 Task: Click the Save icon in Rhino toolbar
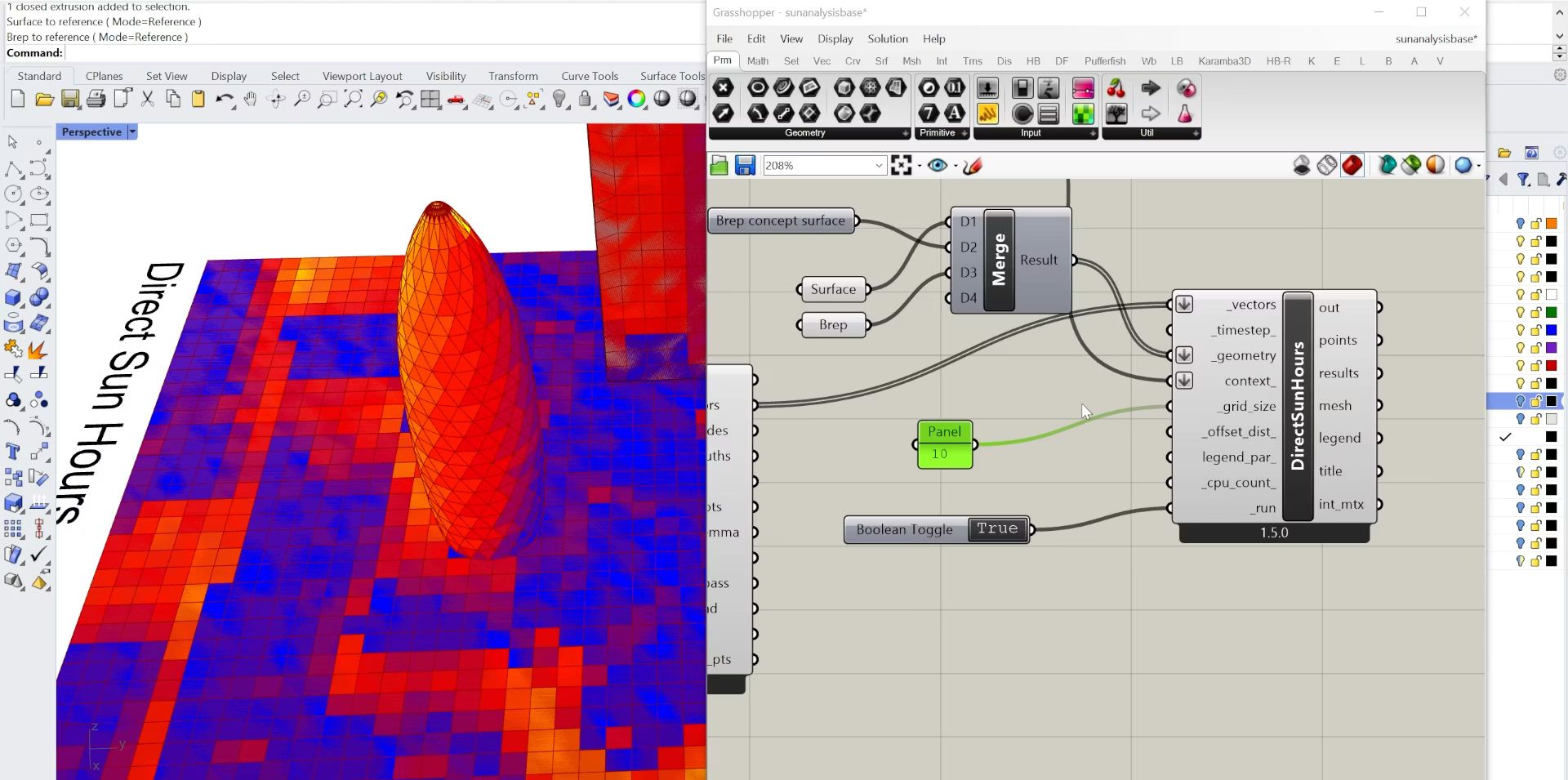click(x=70, y=100)
